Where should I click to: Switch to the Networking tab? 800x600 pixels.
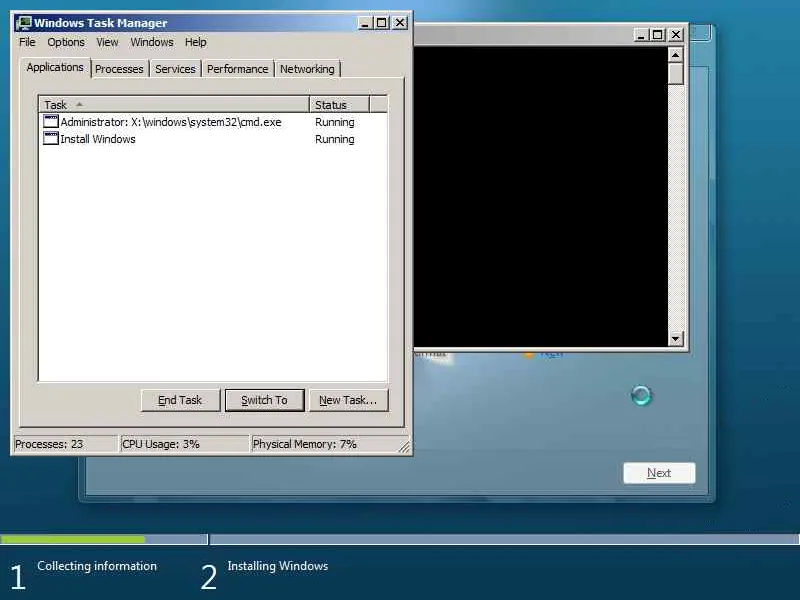[307, 69]
